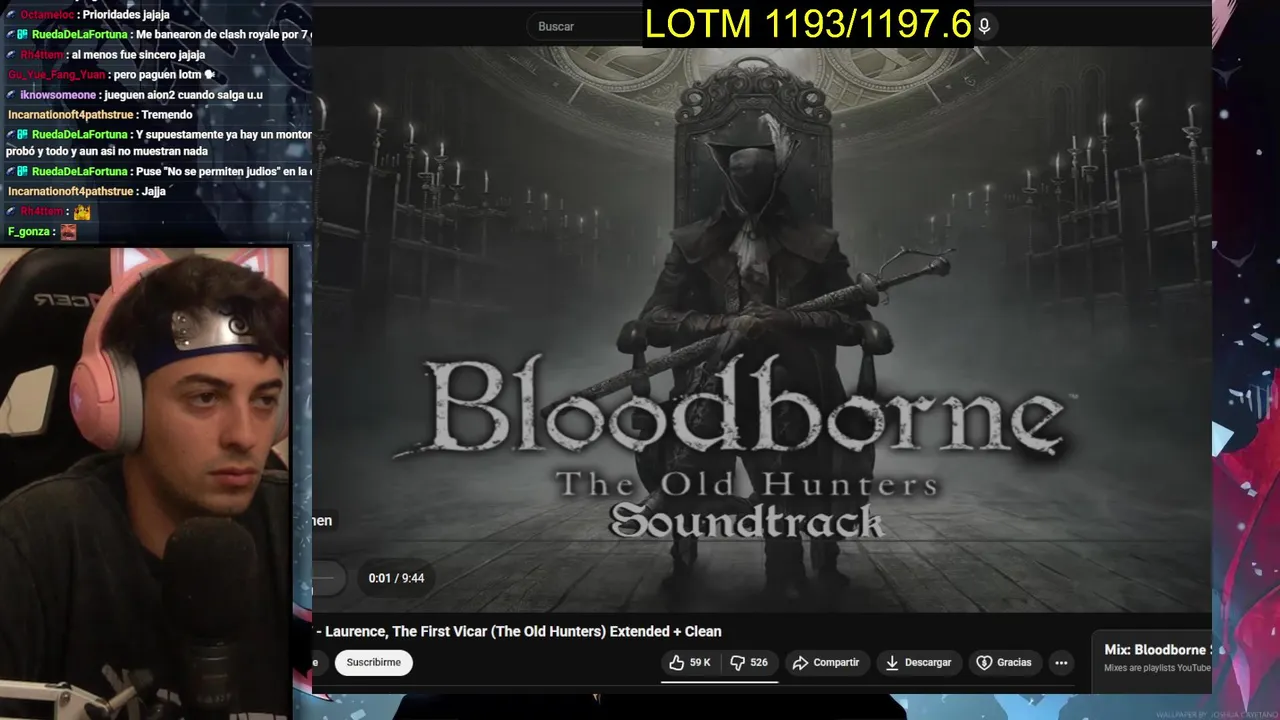Select chat user F_gonza
Screen dimensions: 1280x720
pos(30,231)
